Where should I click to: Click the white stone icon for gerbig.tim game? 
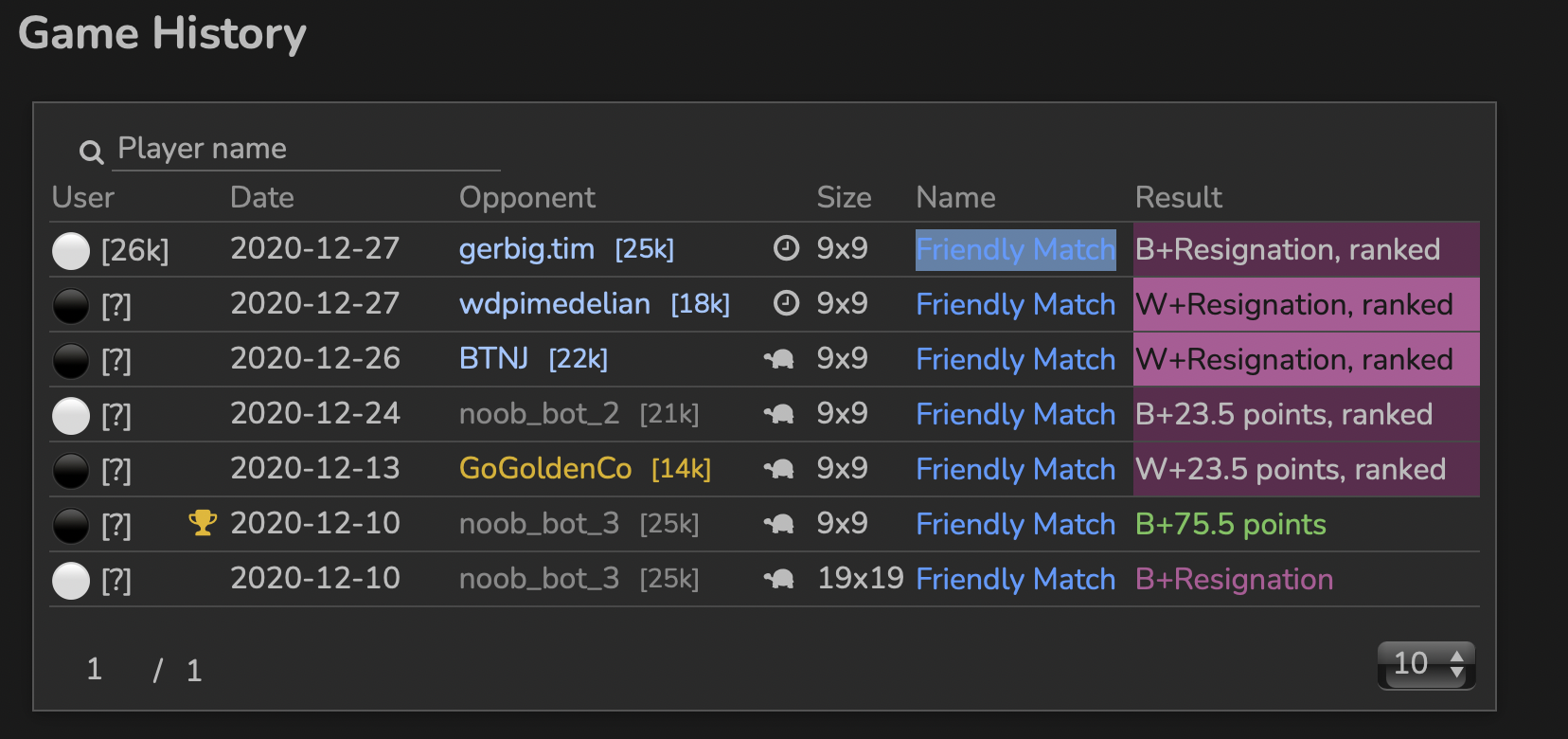coord(71,251)
